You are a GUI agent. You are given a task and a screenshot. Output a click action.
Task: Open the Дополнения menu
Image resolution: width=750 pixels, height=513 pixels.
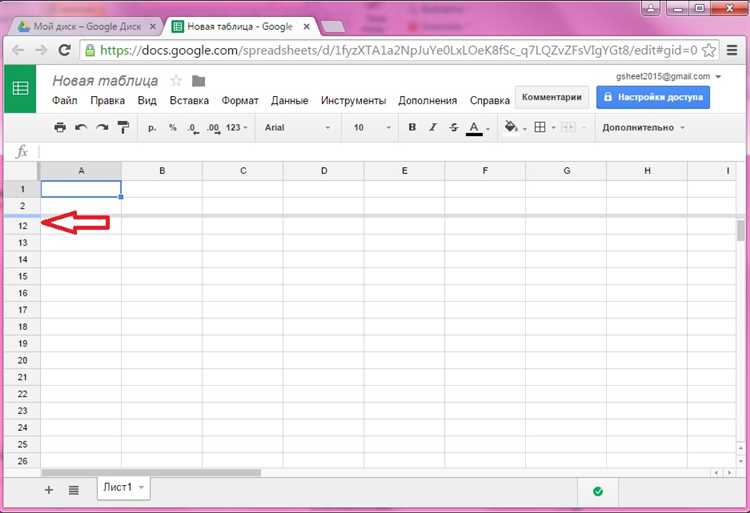point(428,100)
